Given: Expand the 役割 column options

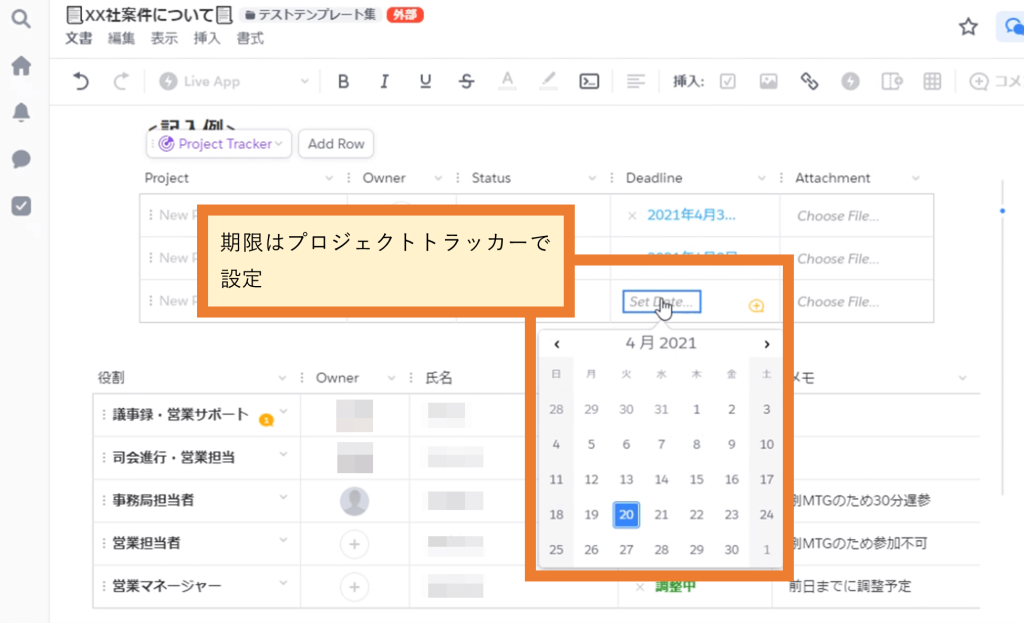Looking at the screenshot, I should pyautogui.click(x=282, y=378).
